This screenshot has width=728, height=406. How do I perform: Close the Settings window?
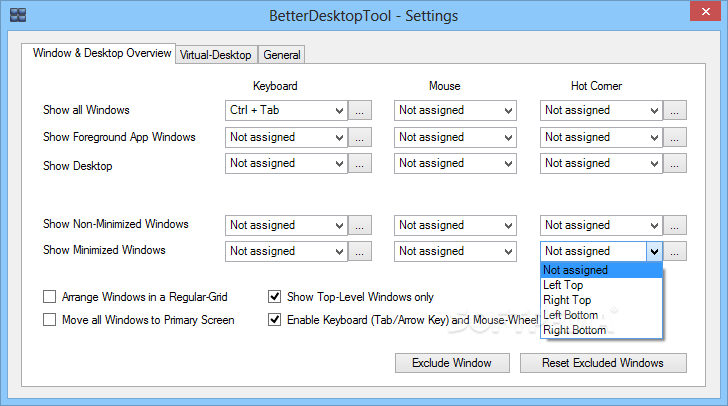[x=705, y=12]
